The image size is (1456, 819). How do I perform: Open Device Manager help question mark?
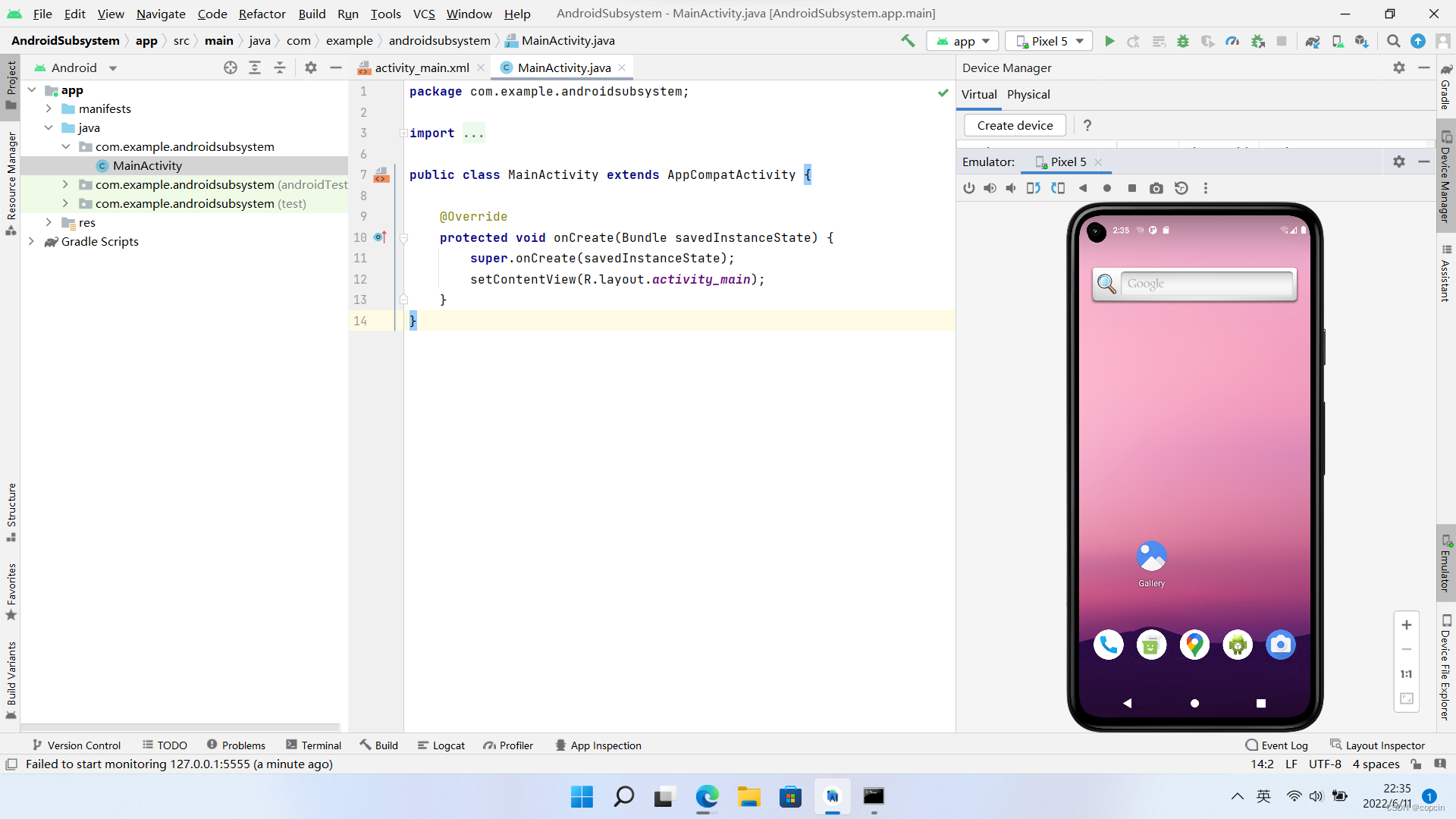[x=1087, y=125]
